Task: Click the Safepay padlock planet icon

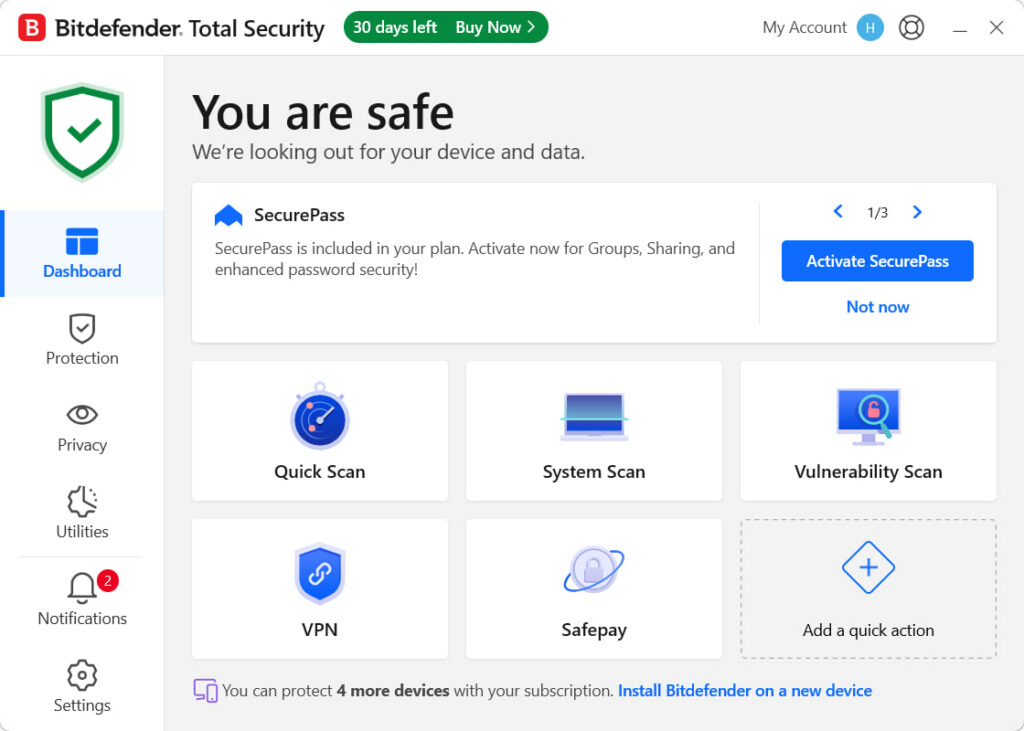Action: 594,569
